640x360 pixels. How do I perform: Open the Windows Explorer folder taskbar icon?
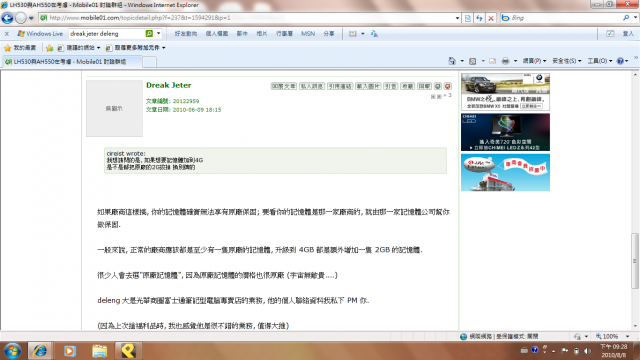pos(99,351)
